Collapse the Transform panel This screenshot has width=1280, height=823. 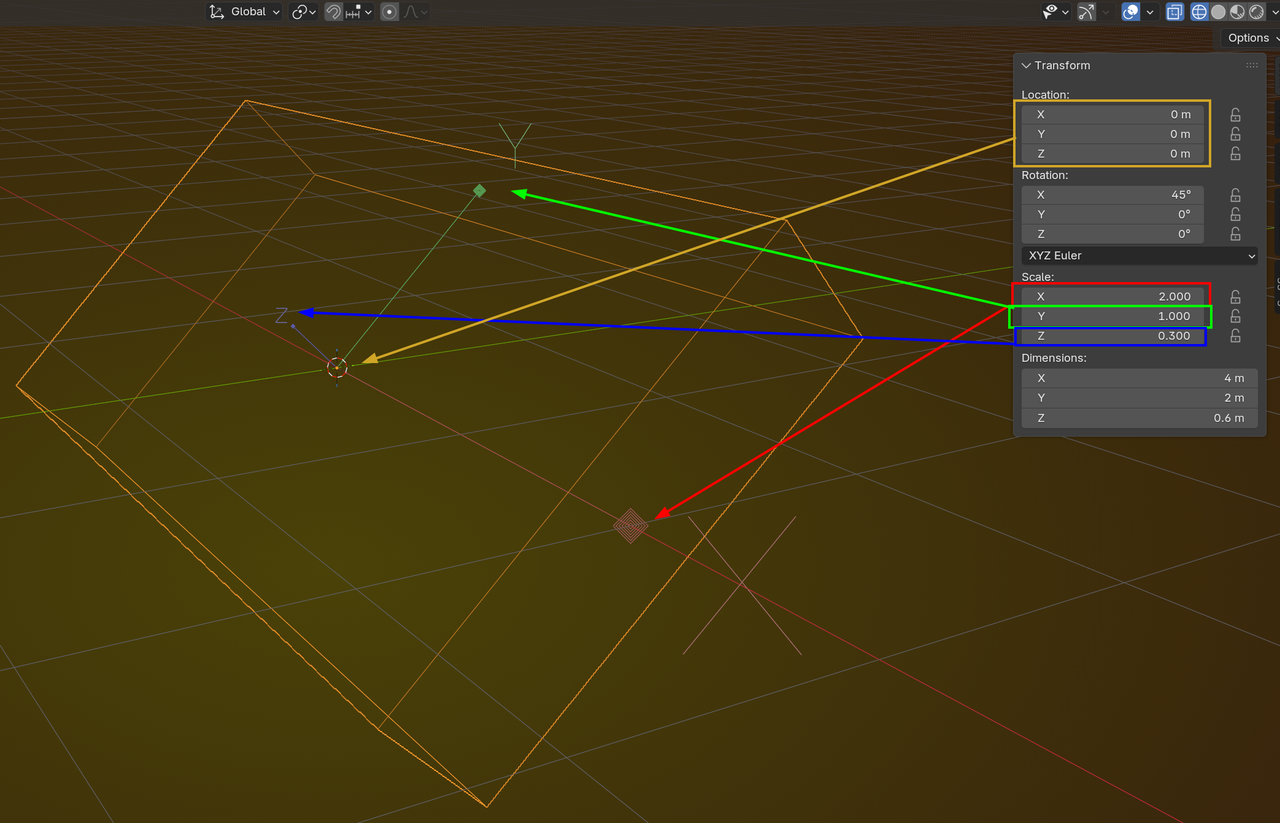[1026, 65]
